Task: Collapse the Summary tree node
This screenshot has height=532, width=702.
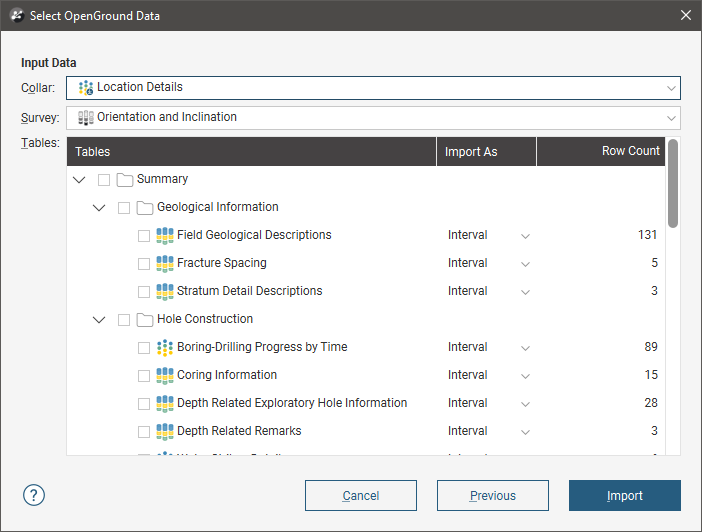Action: [x=80, y=180]
